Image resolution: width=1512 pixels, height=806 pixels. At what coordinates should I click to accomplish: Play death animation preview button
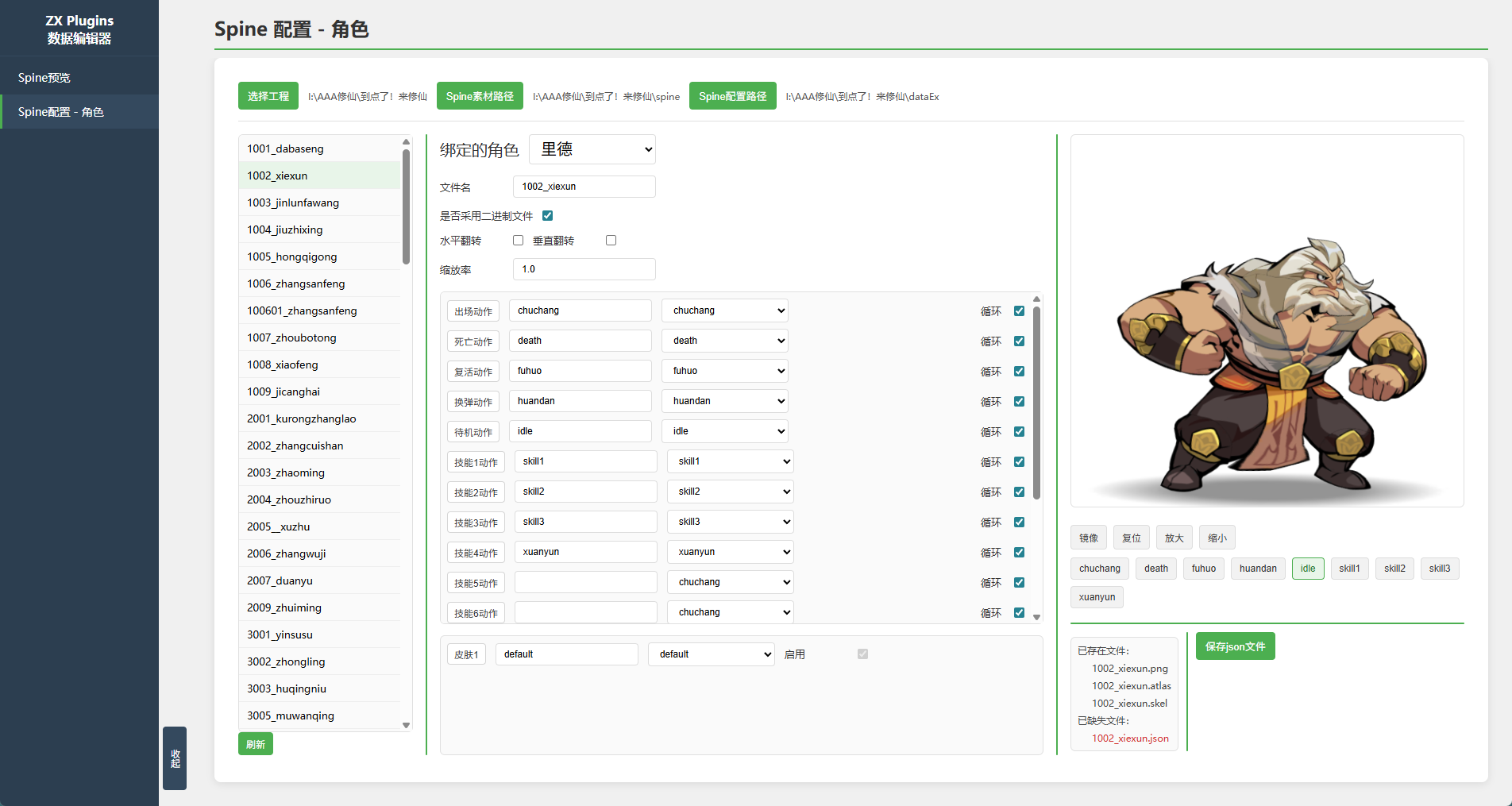[1156, 569]
